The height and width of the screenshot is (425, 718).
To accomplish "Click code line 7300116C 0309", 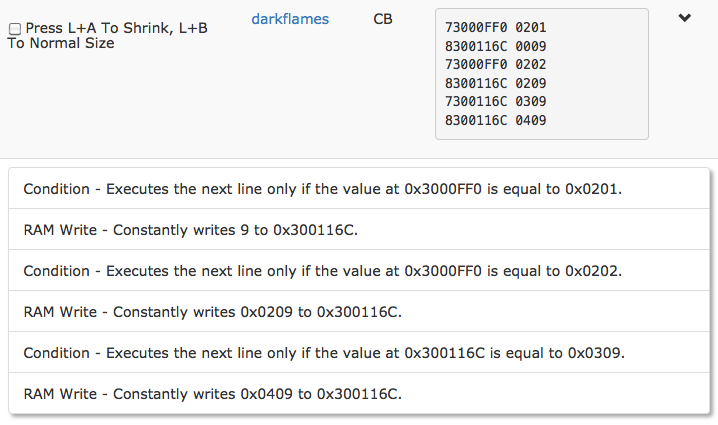I will click(x=495, y=103).
